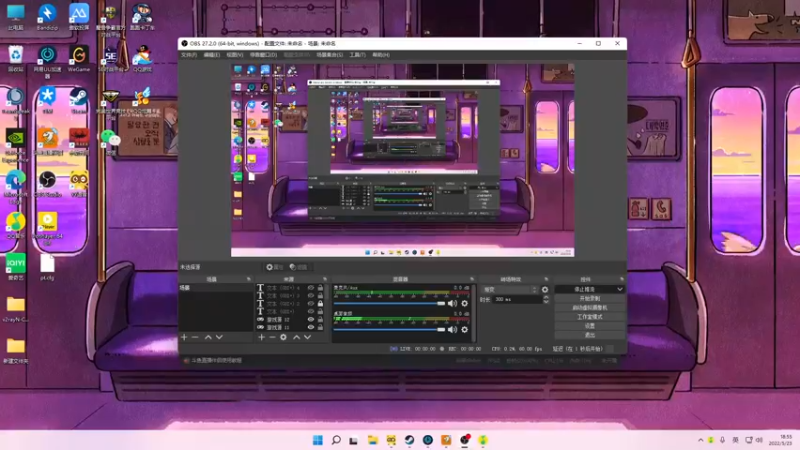Mute the 麦克风/Aux speaker icon
The width and height of the screenshot is (800, 450).
(453, 304)
